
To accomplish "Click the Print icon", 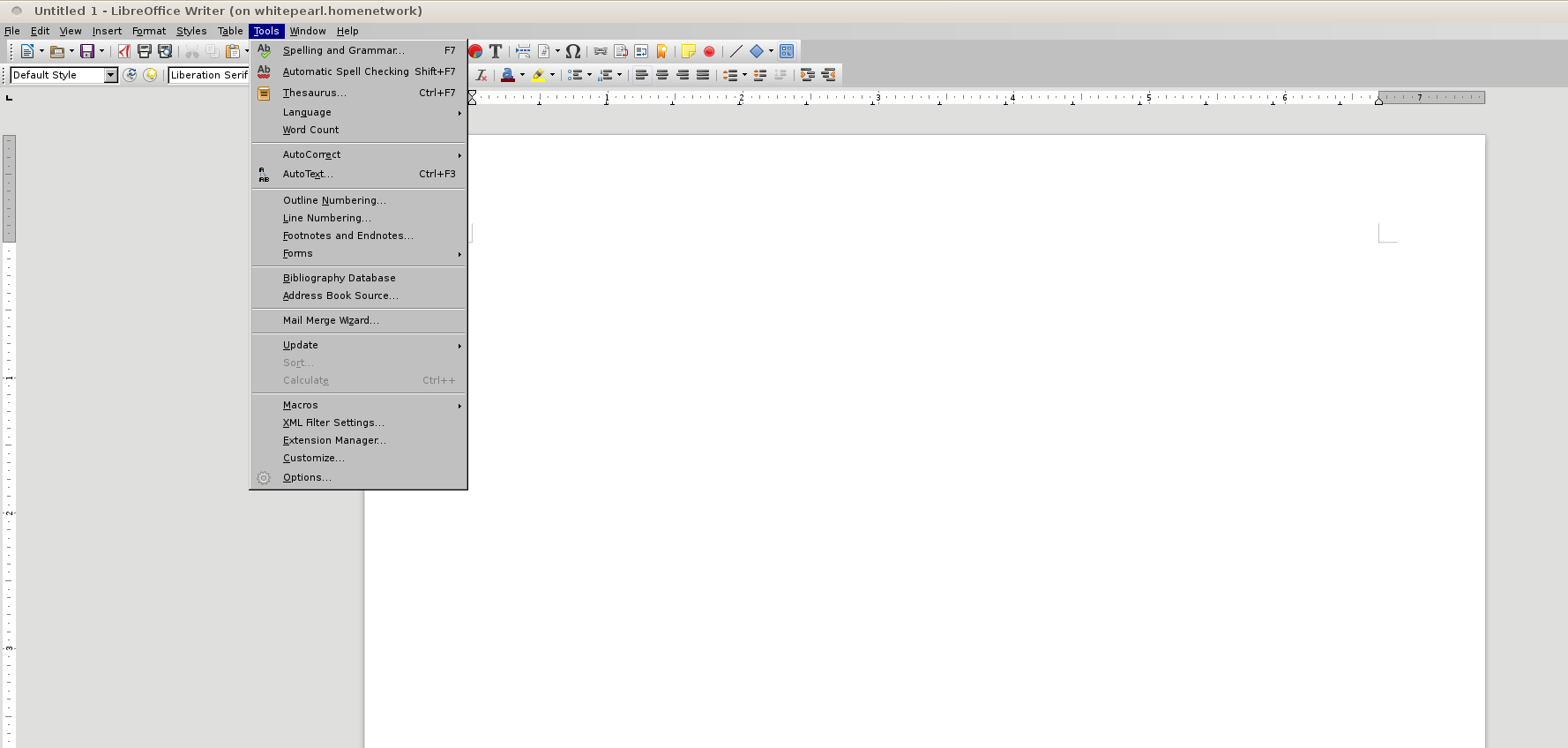I will tap(145, 51).
